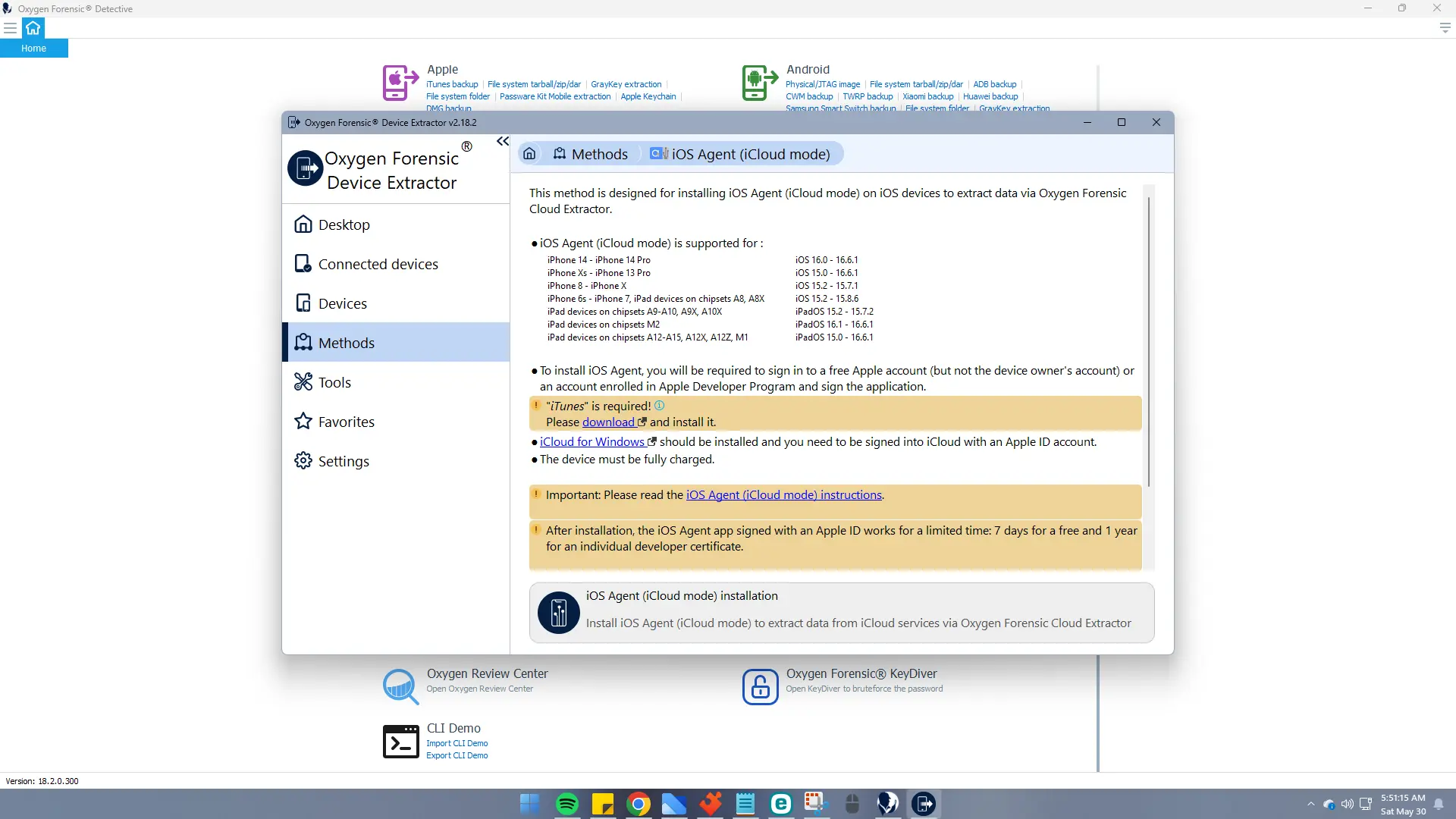This screenshot has height=819, width=1456.
Task: Go back to Methods via the breadcrumb
Action: tap(591, 154)
